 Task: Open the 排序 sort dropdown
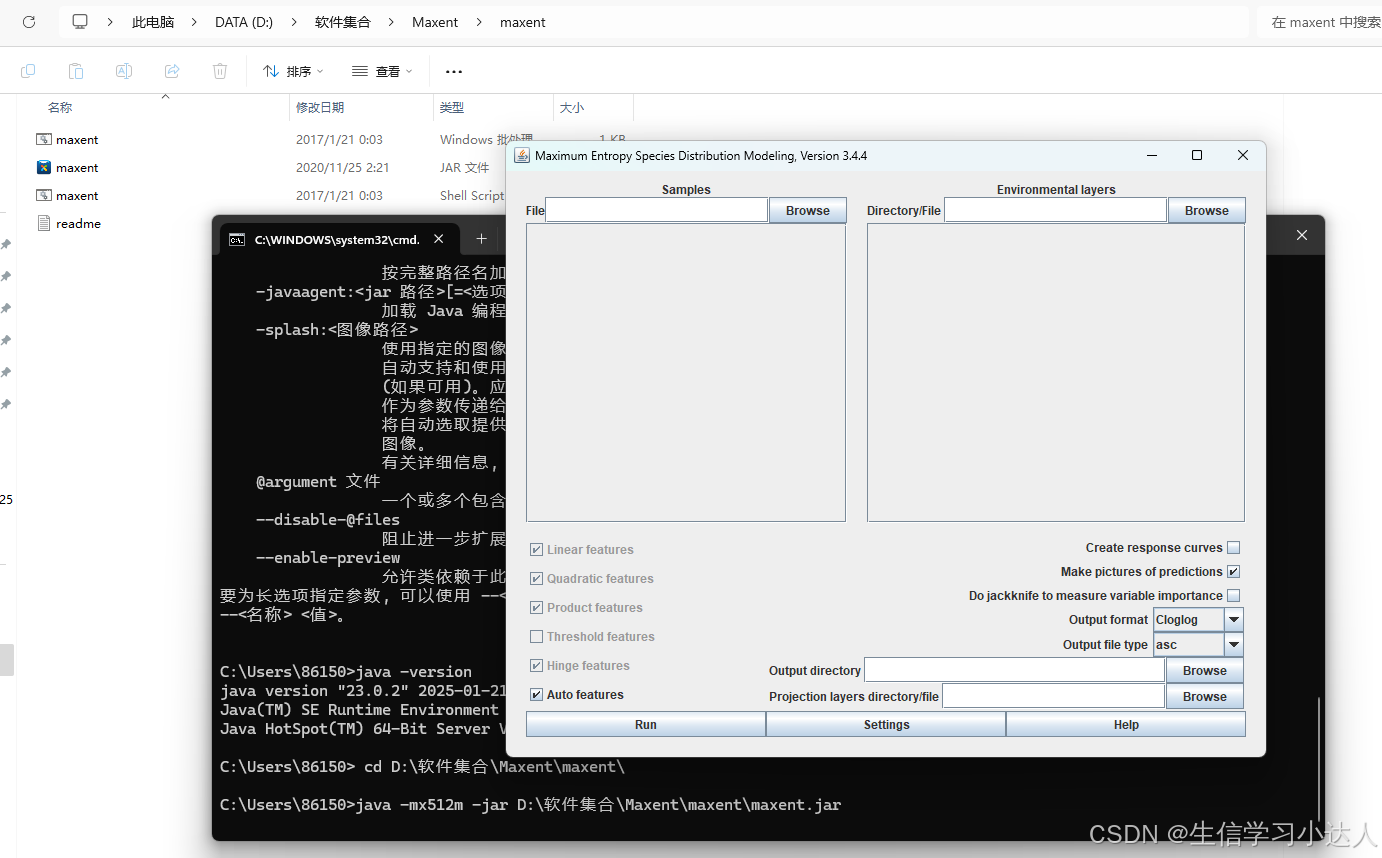point(292,71)
